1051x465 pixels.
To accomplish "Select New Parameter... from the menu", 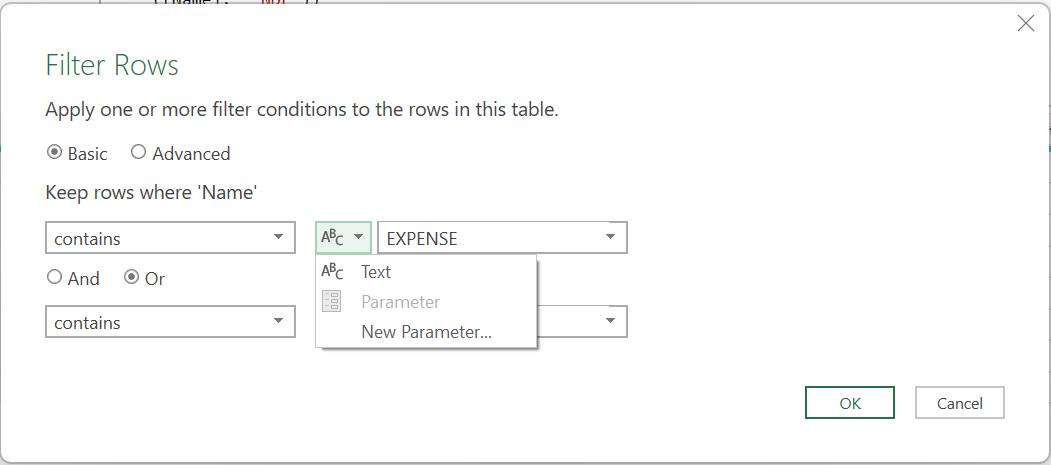I will 426,332.
